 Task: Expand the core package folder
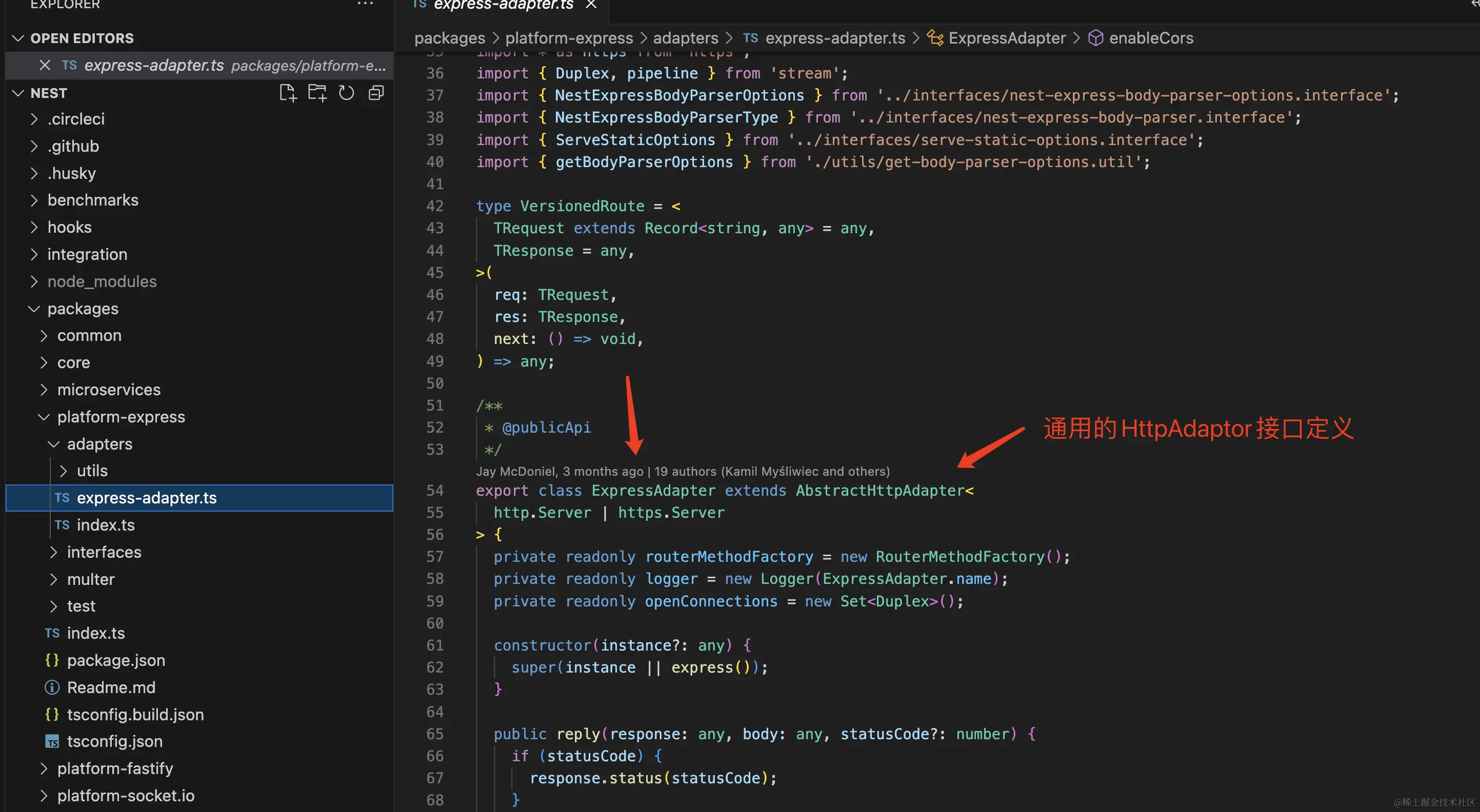[x=44, y=363]
